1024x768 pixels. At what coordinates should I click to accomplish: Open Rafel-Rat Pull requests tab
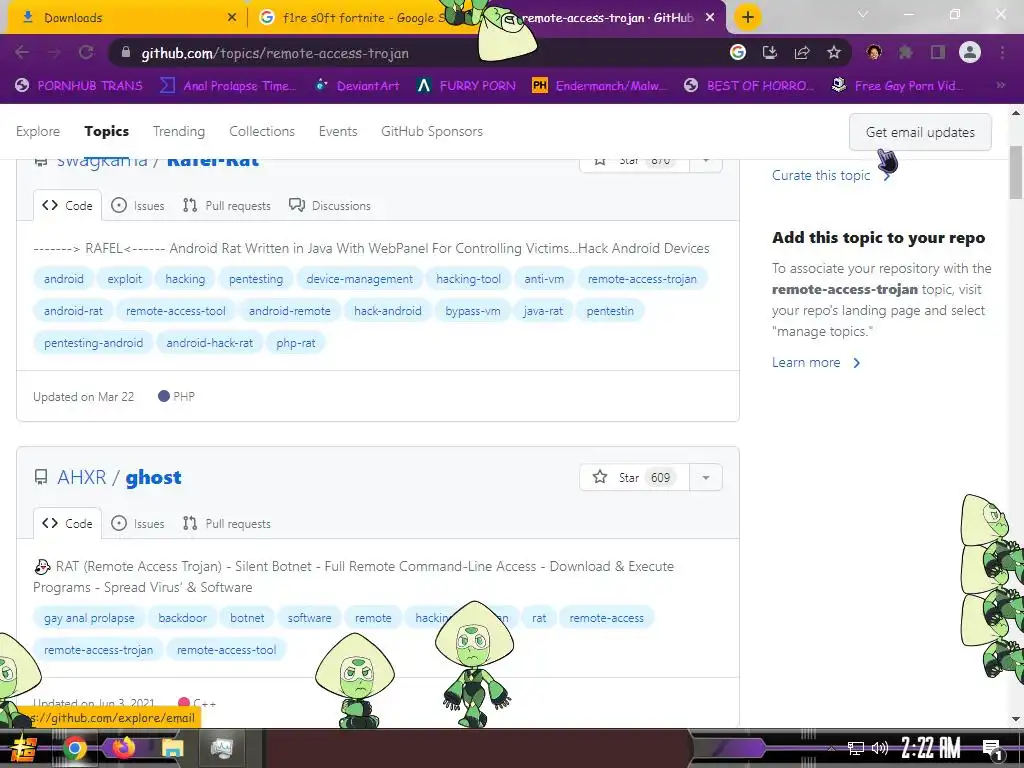[227, 206]
